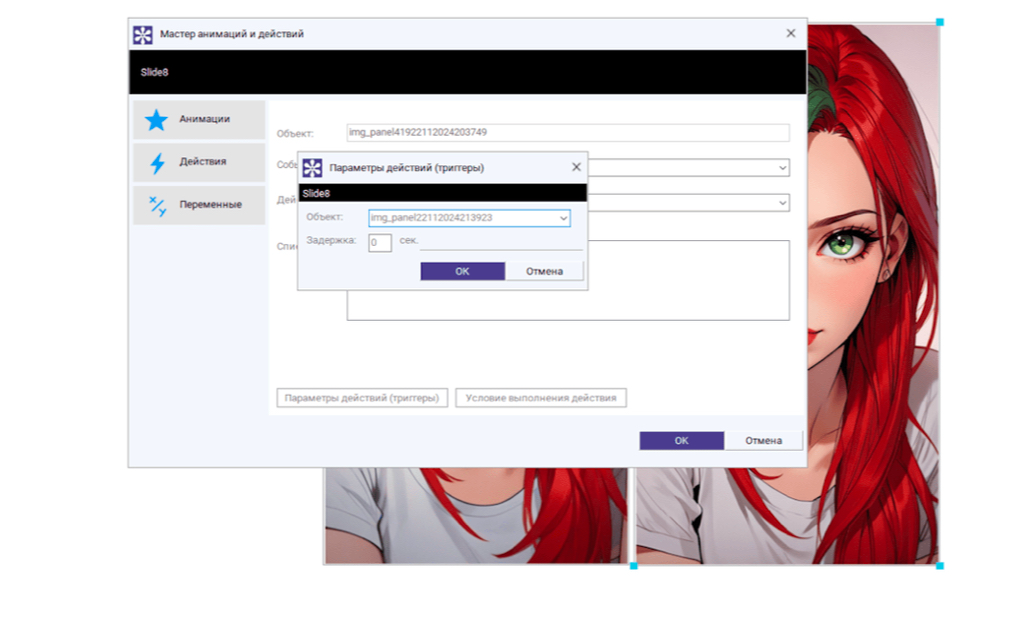The height and width of the screenshot is (628, 1019).
Task: Open Параметры действий (триггеры) button
Action: tap(362, 398)
